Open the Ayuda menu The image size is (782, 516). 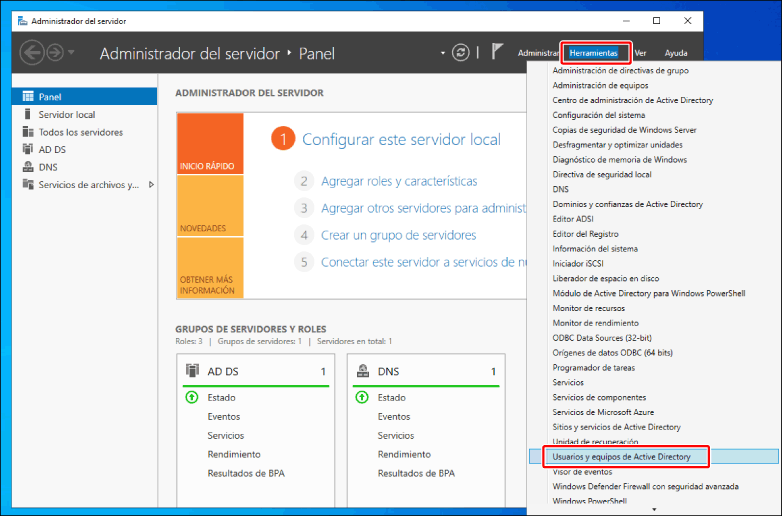676,53
